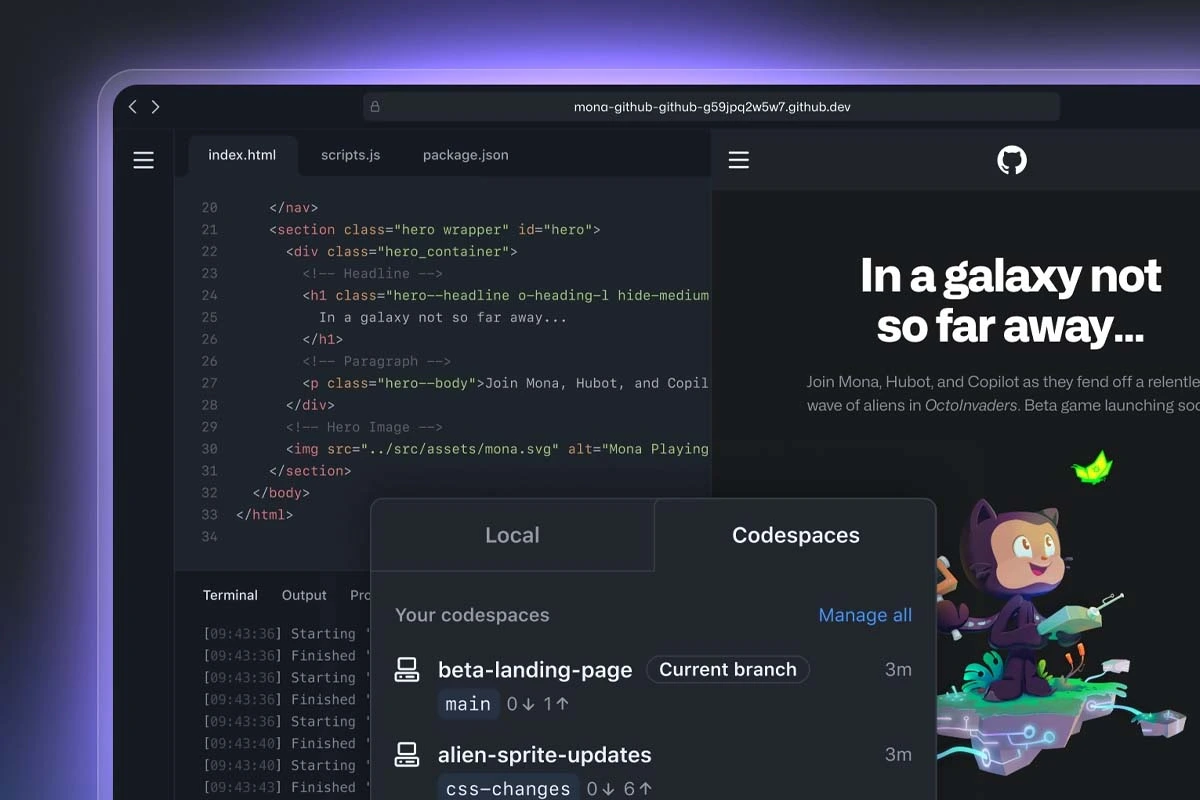
Task: Go forward with the browser forward arrow
Action: click(155, 106)
